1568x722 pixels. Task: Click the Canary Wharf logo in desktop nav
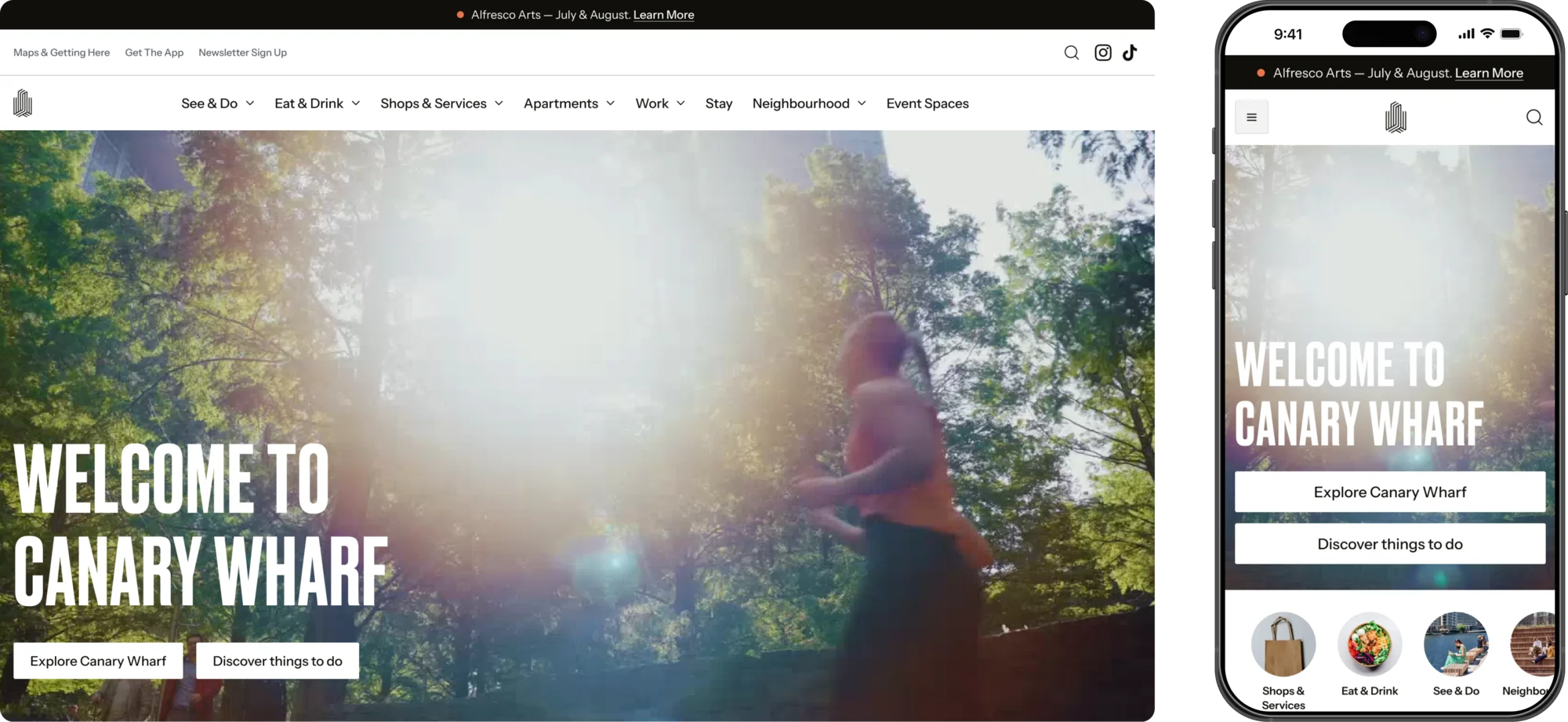click(23, 103)
